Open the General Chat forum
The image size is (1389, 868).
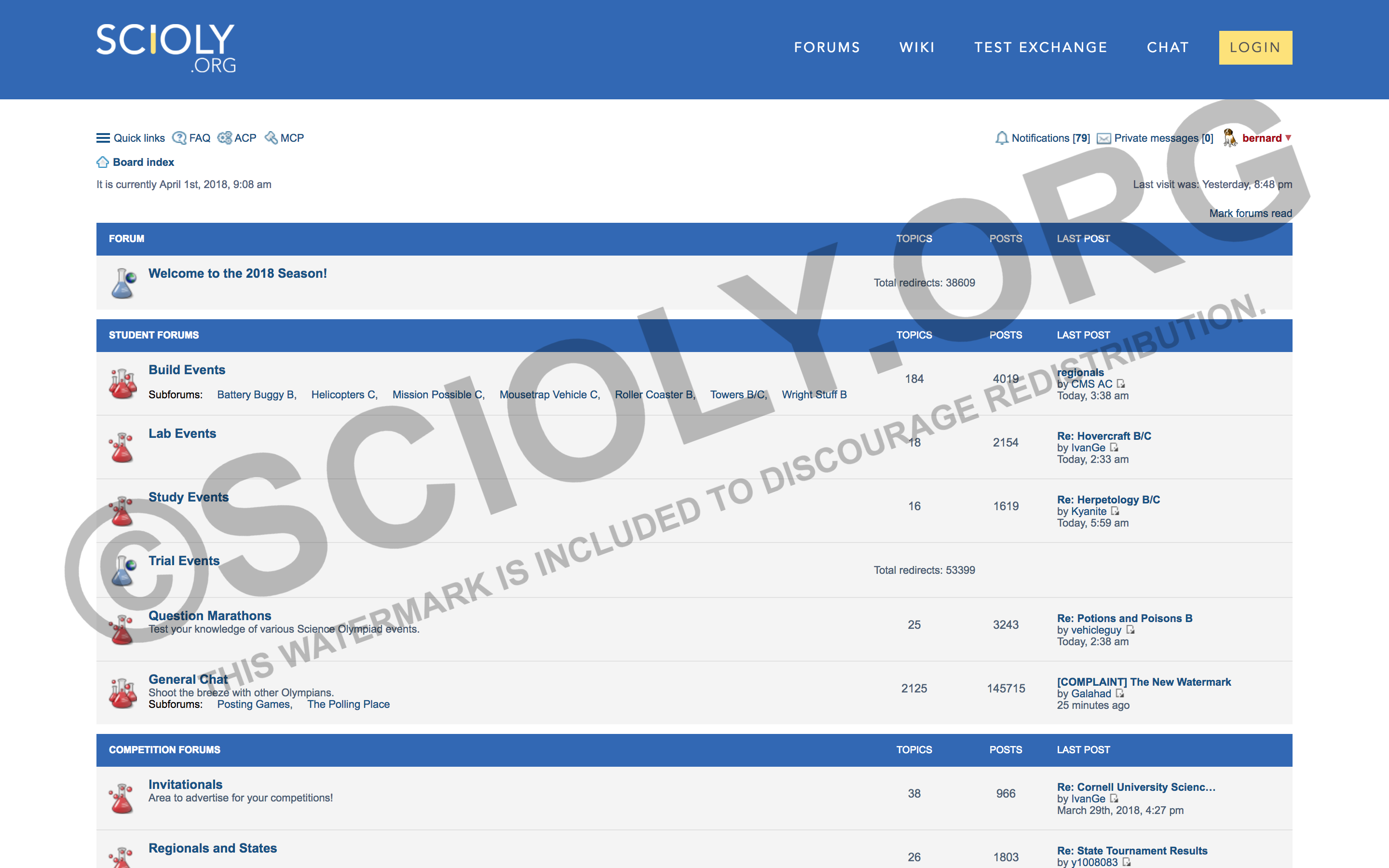[x=188, y=679]
